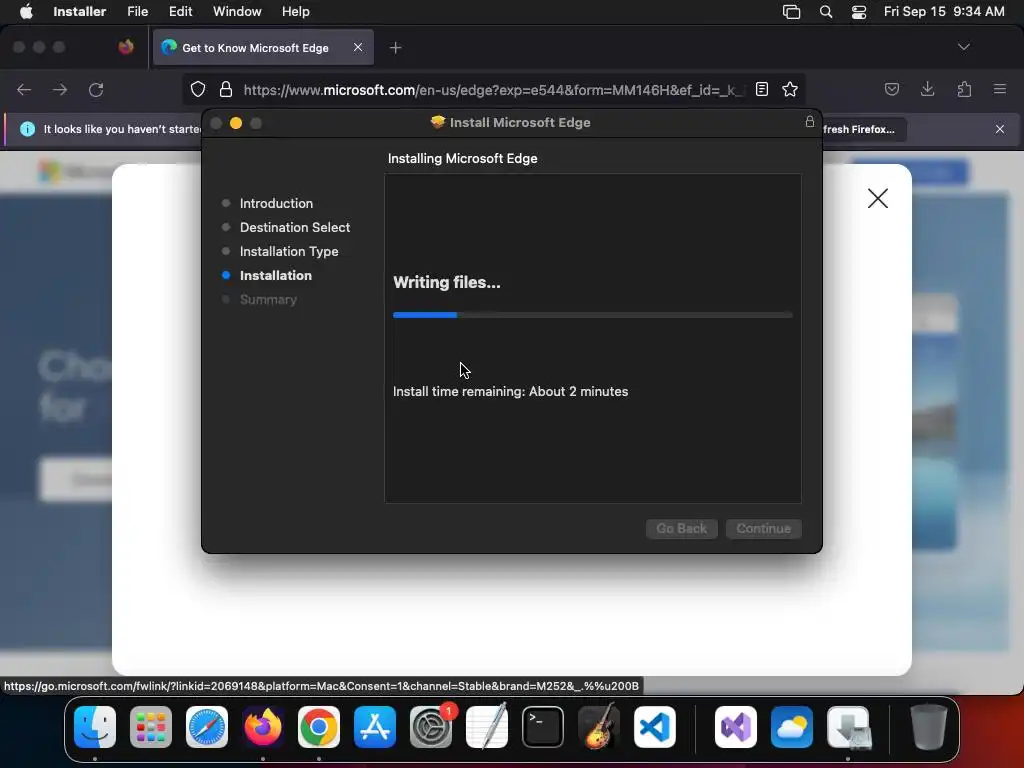Toggle reader view in address bar
Image resolution: width=1024 pixels, height=768 pixels.
click(x=761, y=89)
